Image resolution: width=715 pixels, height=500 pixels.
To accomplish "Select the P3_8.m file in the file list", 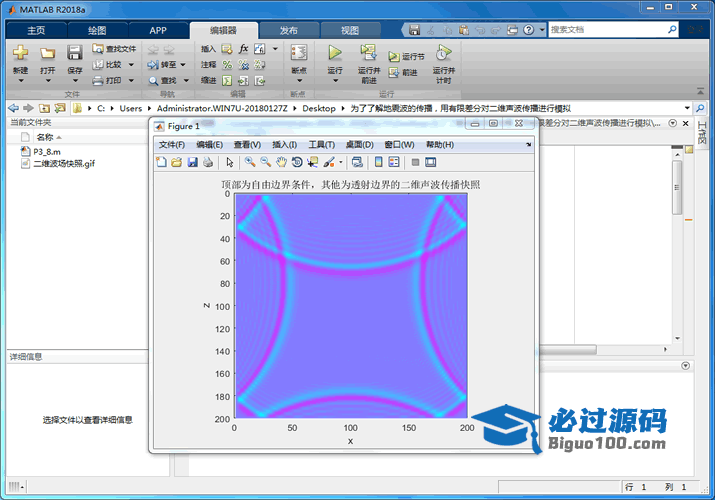I will pos(47,151).
